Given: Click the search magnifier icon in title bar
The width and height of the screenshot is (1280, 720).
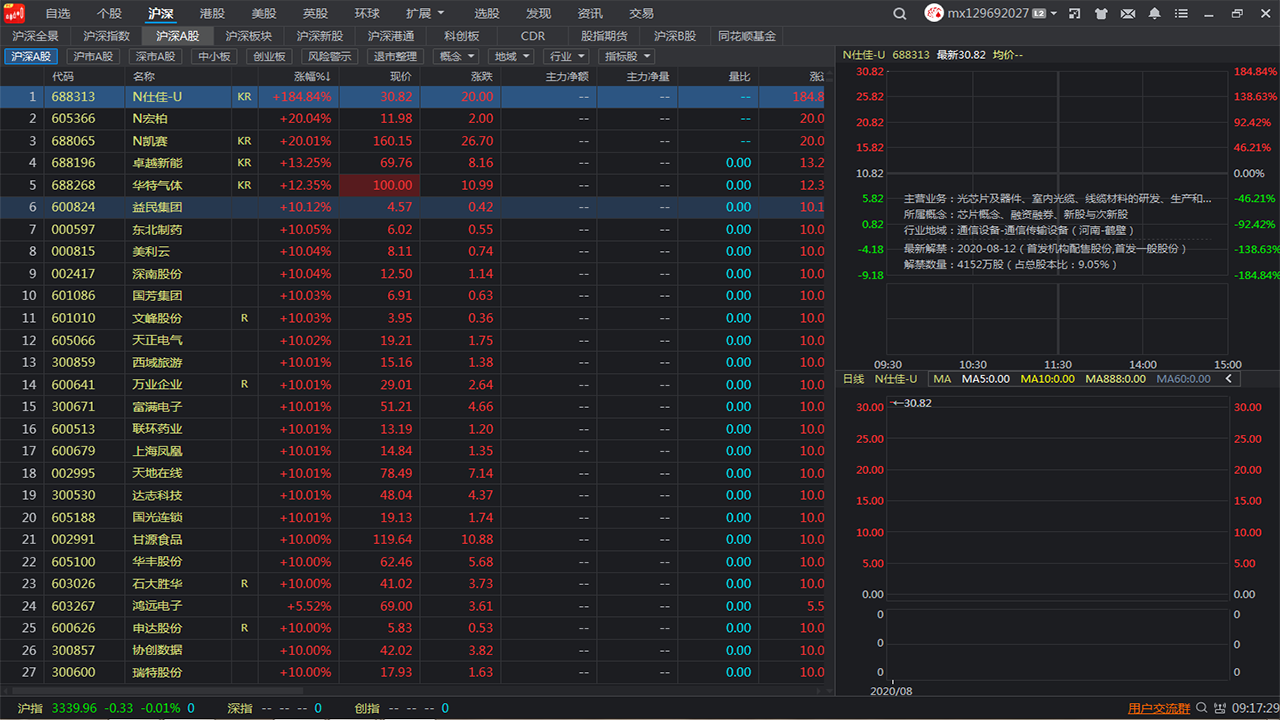Looking at the screenshot, I should click(900, 13).
